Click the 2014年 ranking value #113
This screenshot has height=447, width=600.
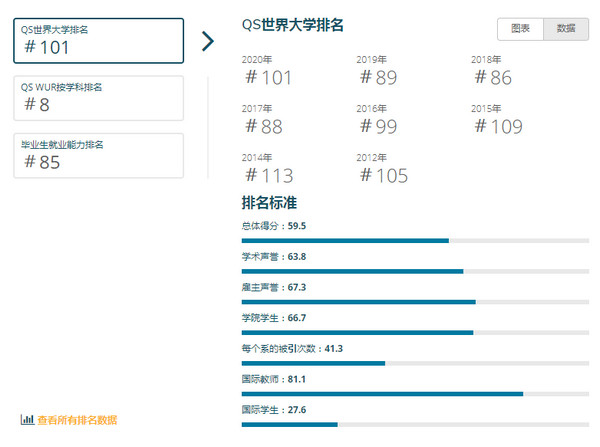269,176
